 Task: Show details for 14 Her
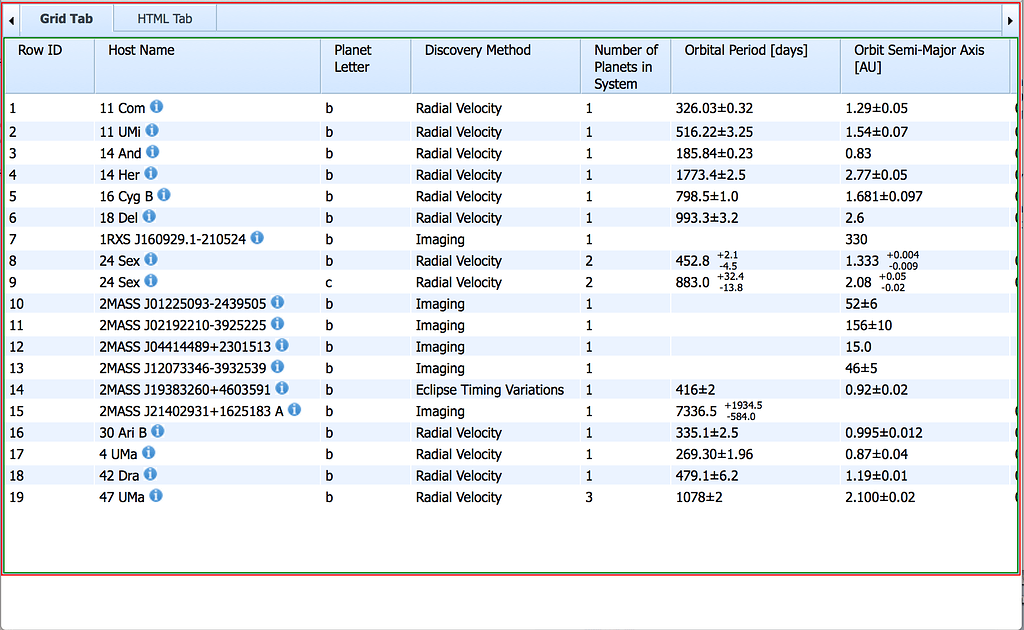click(150, 175)
